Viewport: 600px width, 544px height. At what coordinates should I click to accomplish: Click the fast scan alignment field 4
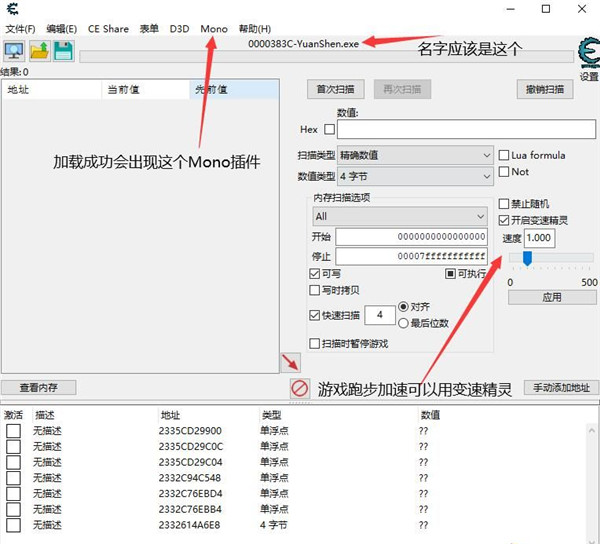click(380, 315)
